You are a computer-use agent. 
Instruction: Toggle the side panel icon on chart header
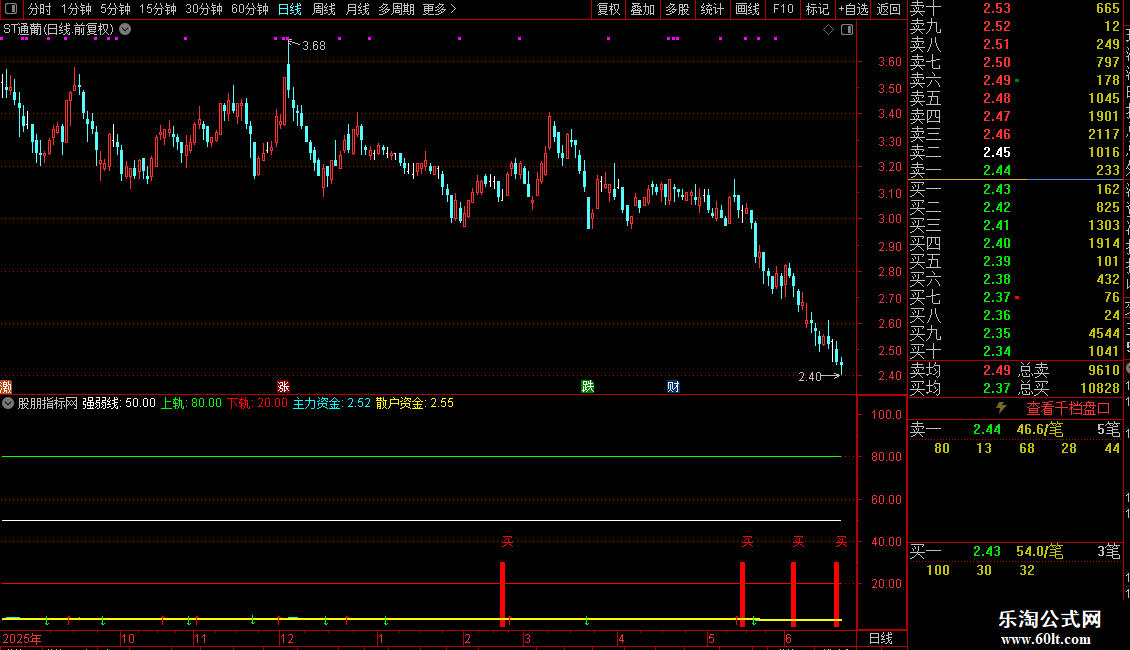(x=847, y=30)
